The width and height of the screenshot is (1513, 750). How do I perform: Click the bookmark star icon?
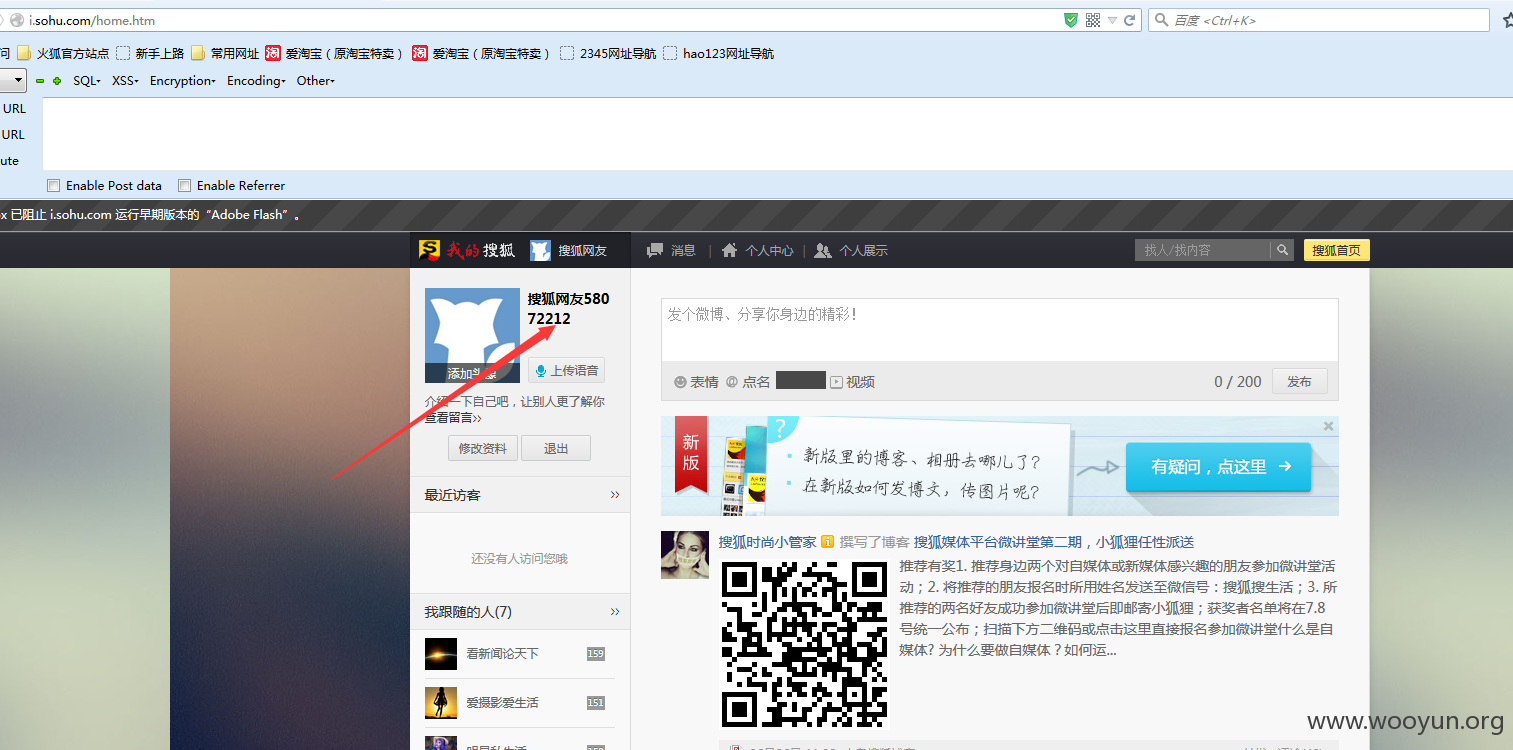pyautogui.click(x=1507, y=20)
